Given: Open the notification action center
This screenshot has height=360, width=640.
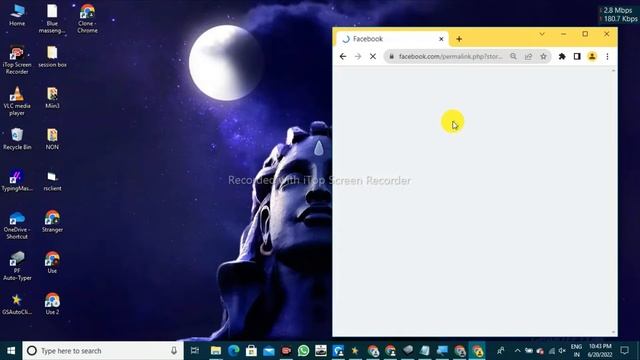Looking at the screenshot, I should pyautogui.click(x=624, y=351).
